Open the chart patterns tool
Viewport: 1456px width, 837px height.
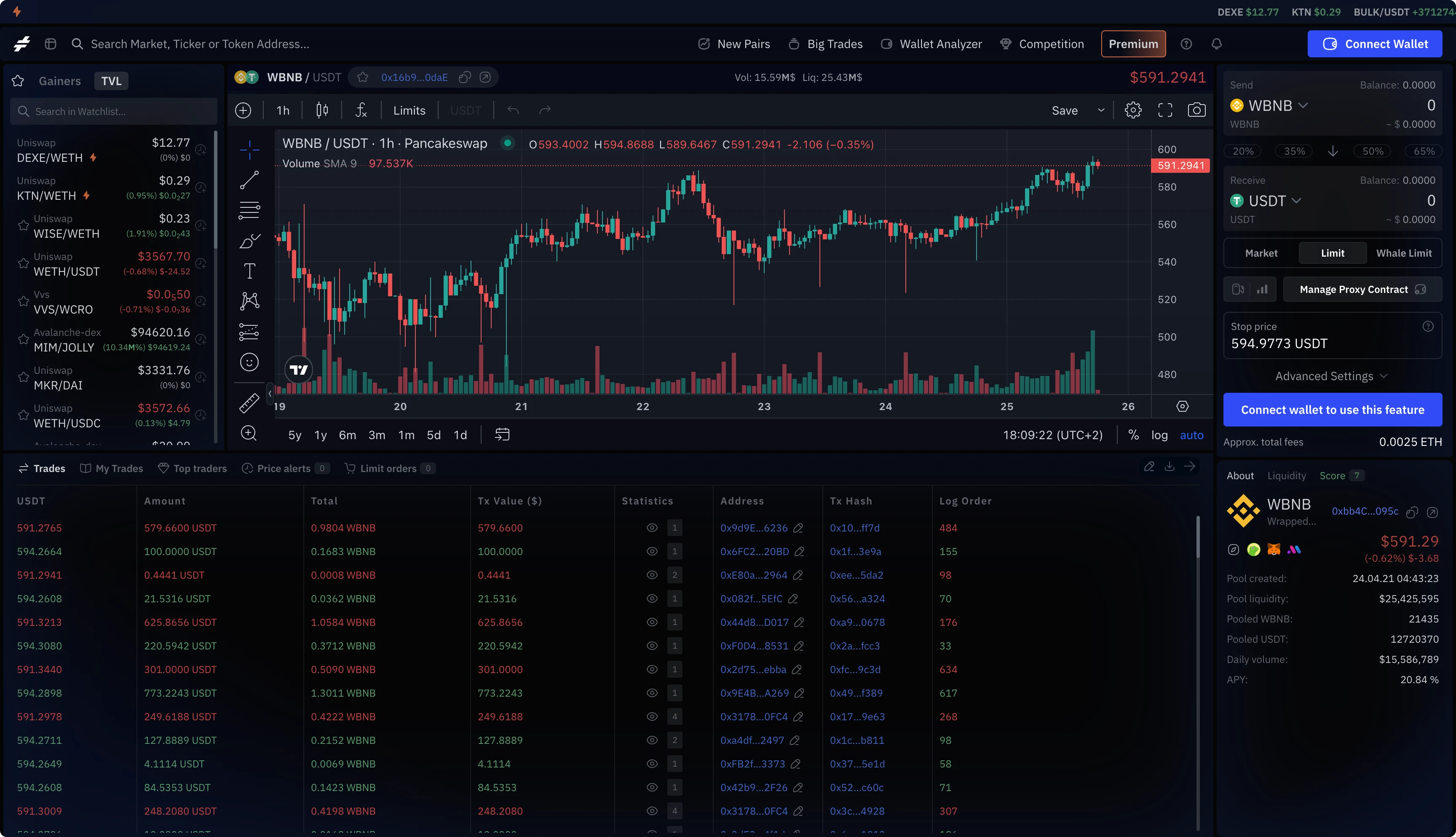click(x=249, y=301)
